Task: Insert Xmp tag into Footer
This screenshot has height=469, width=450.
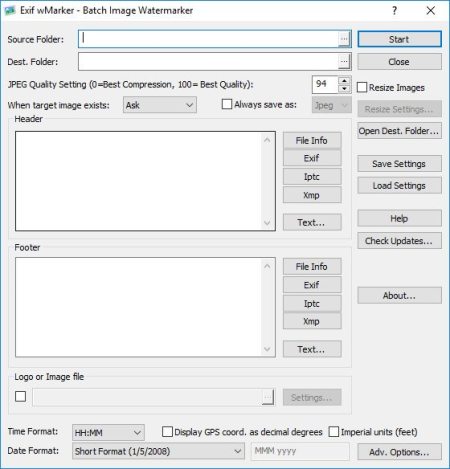Action: (312, 321)
